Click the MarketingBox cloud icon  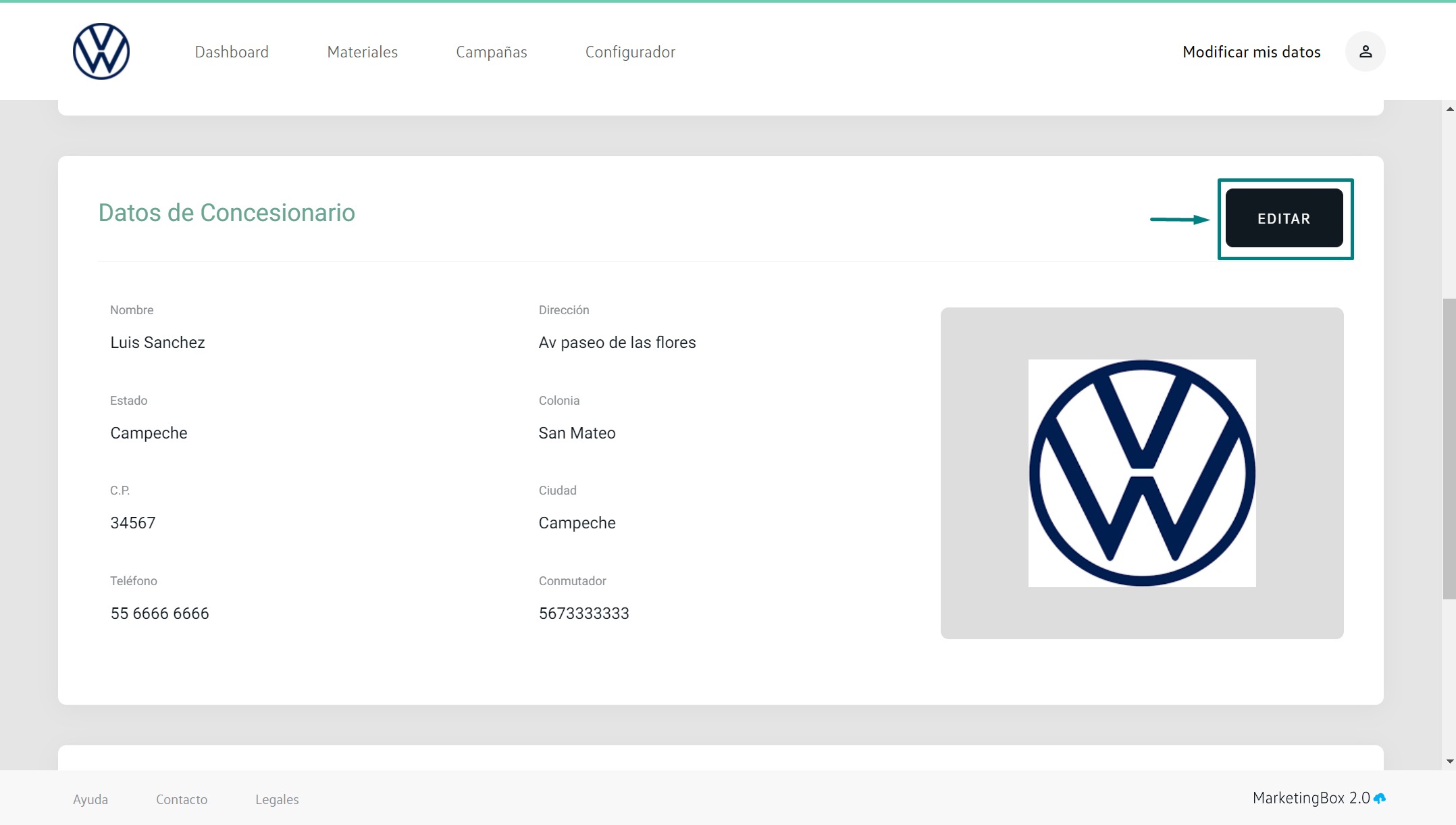[1380, 798]
